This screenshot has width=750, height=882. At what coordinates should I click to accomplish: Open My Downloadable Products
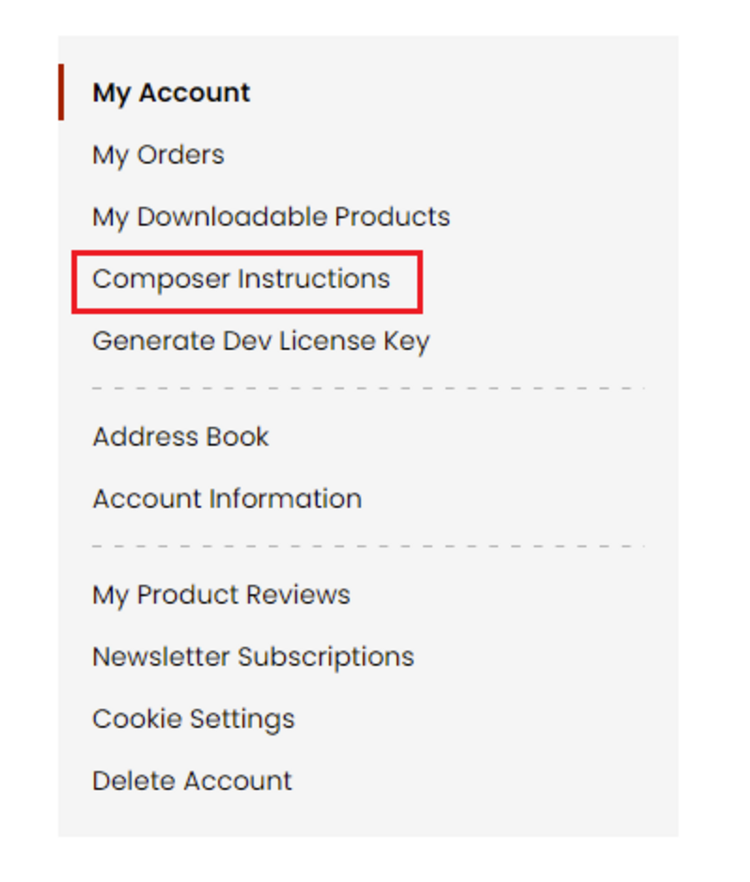point(271,217)
